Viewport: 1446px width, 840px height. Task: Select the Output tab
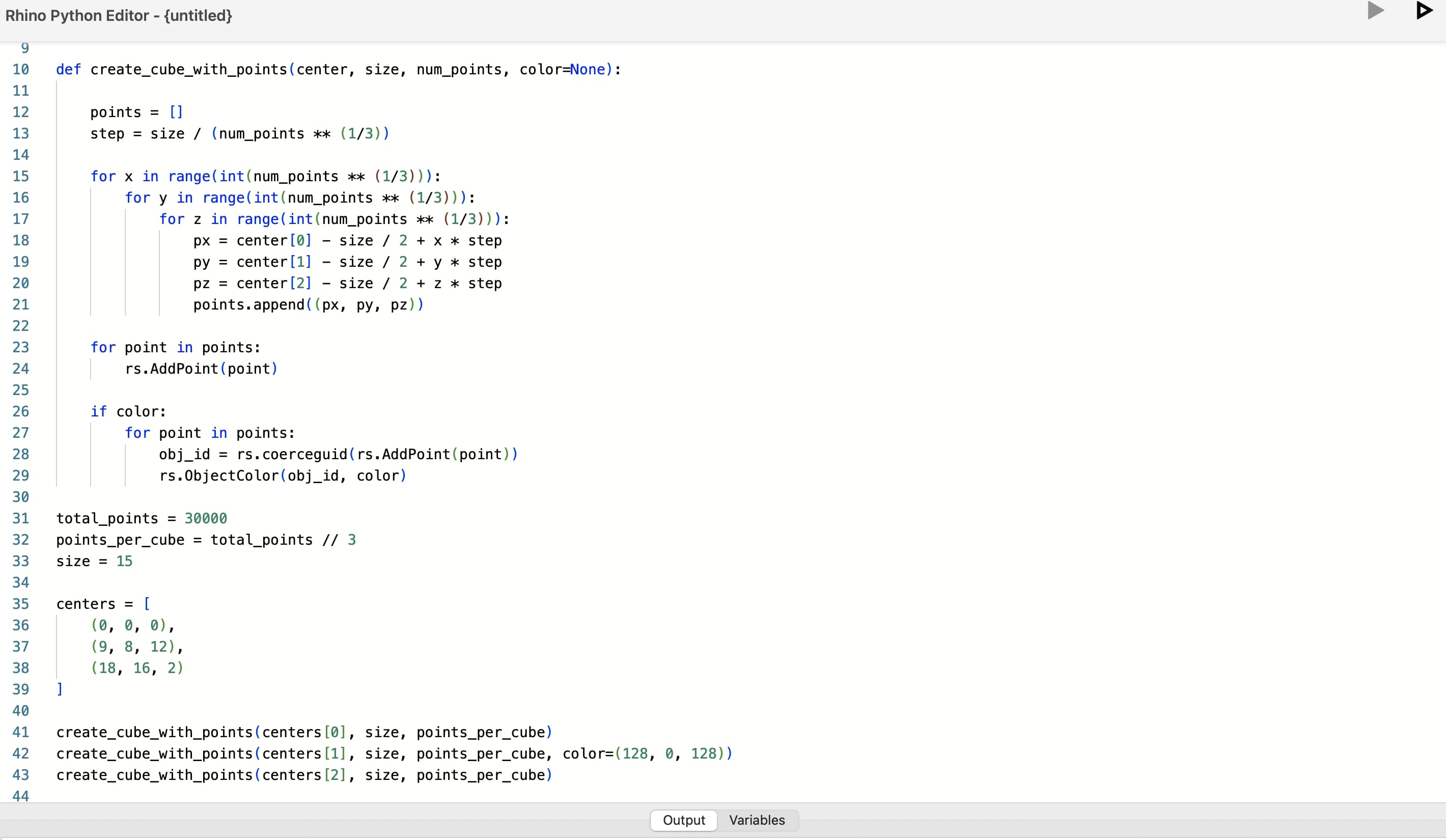point(683,820)
